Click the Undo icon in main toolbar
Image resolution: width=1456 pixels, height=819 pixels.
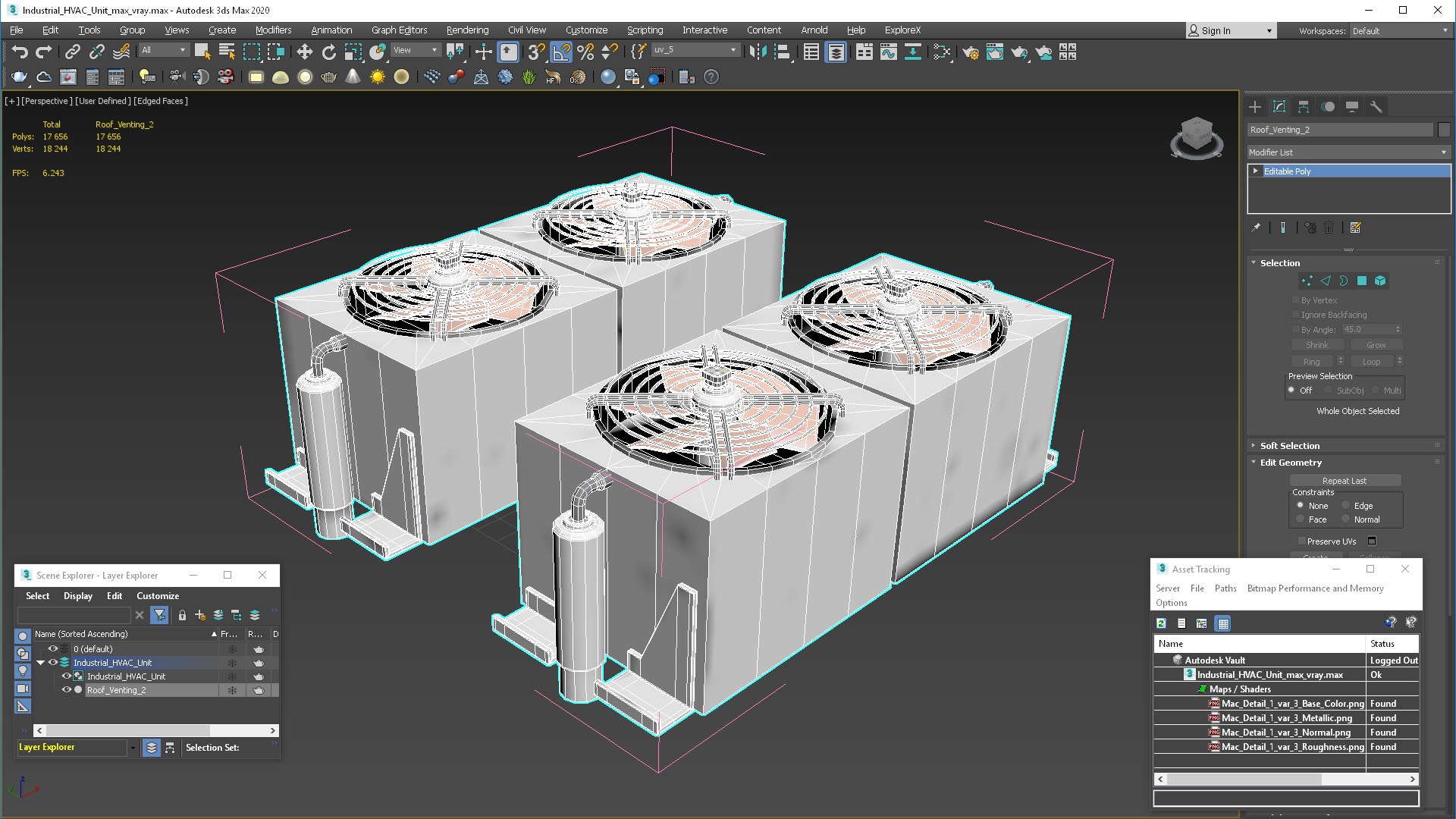pyautogui.click(x=20, y=52)
